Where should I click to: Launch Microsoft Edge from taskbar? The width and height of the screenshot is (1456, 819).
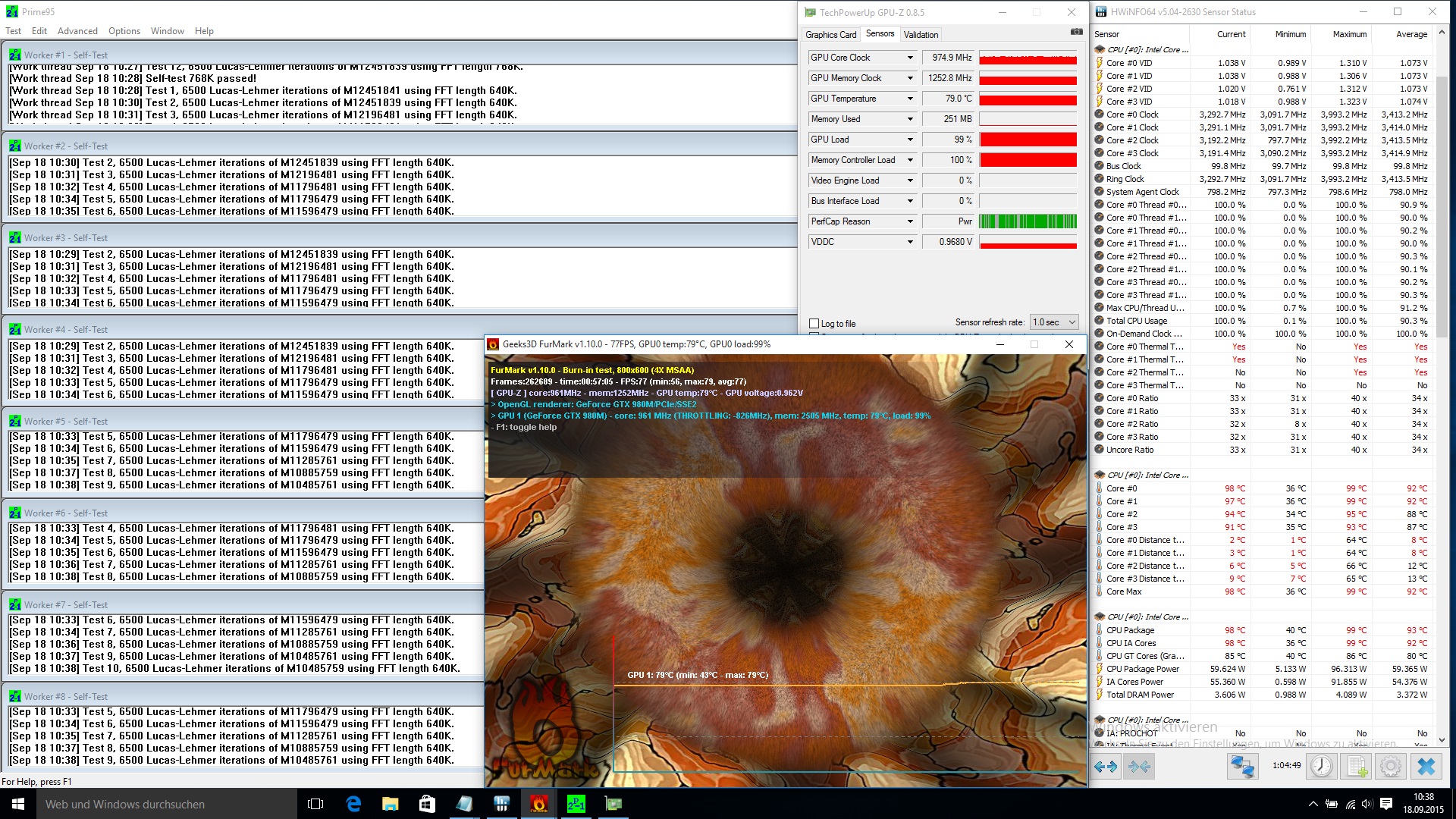(353, 804)
